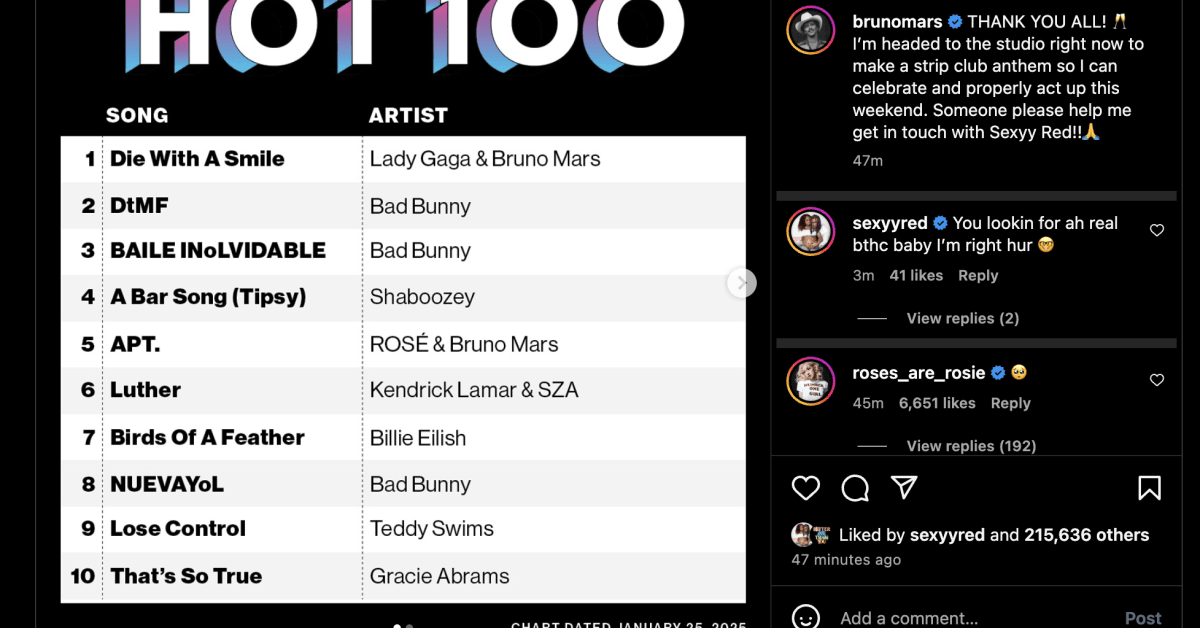Open sexyyred avatar in comments
The width and height of the screenshot is (1200, 628).
pyautogui.click(x=810, y=232)
